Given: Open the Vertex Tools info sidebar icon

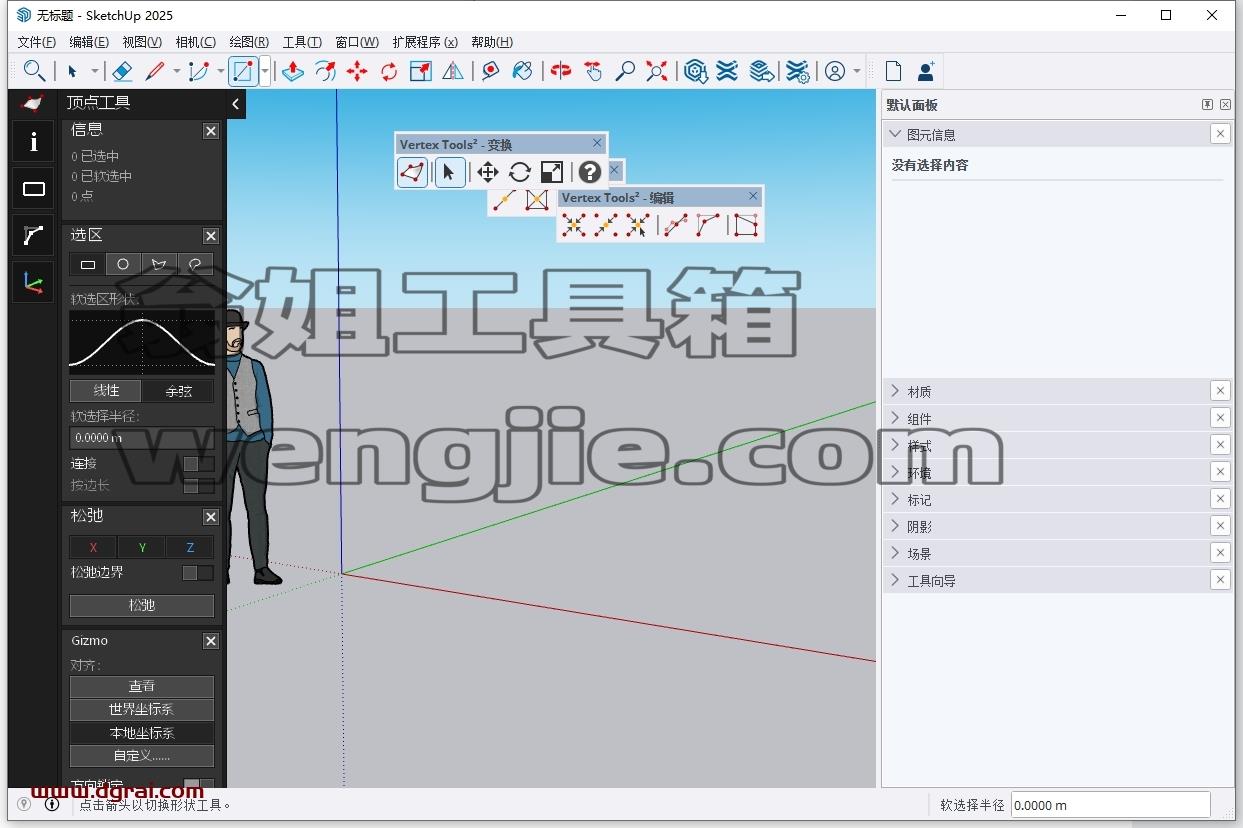Looking at the screenshot, I should (34, 141).
